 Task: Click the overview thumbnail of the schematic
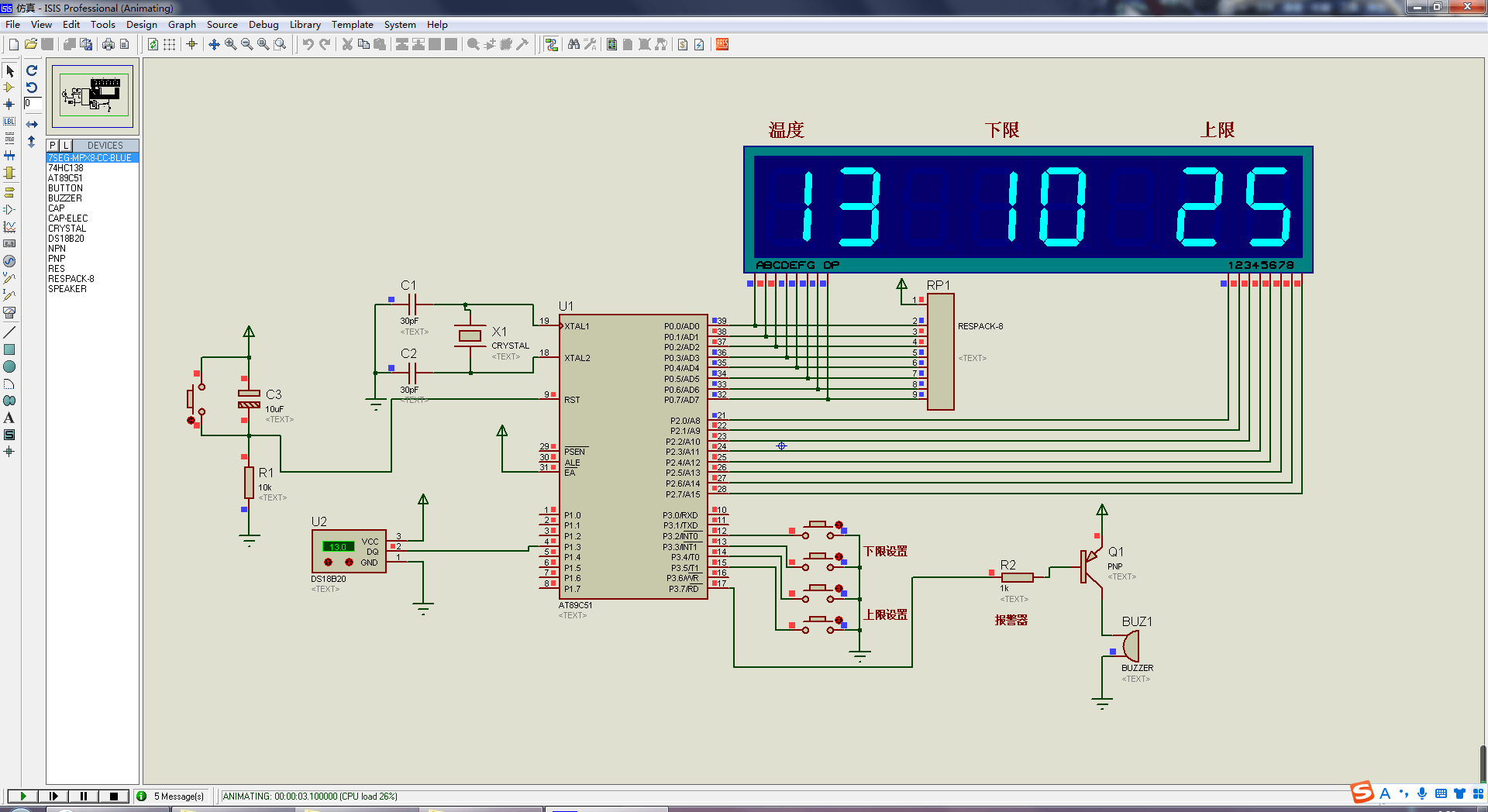(x=92, y=96)
